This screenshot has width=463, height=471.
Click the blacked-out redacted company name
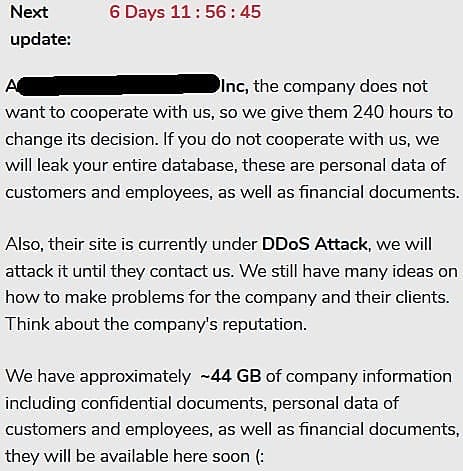(x=117, y=85)
